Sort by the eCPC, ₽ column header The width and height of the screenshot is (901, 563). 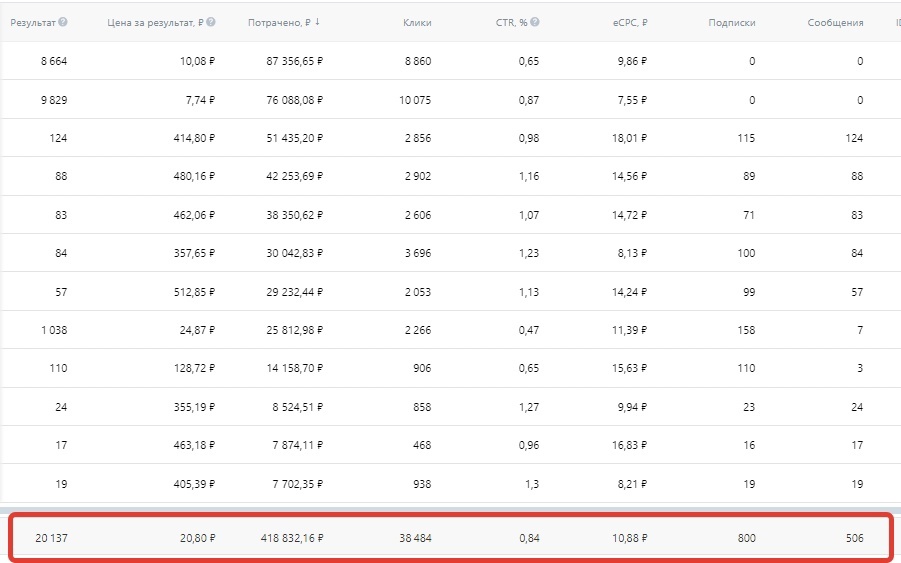630,23
